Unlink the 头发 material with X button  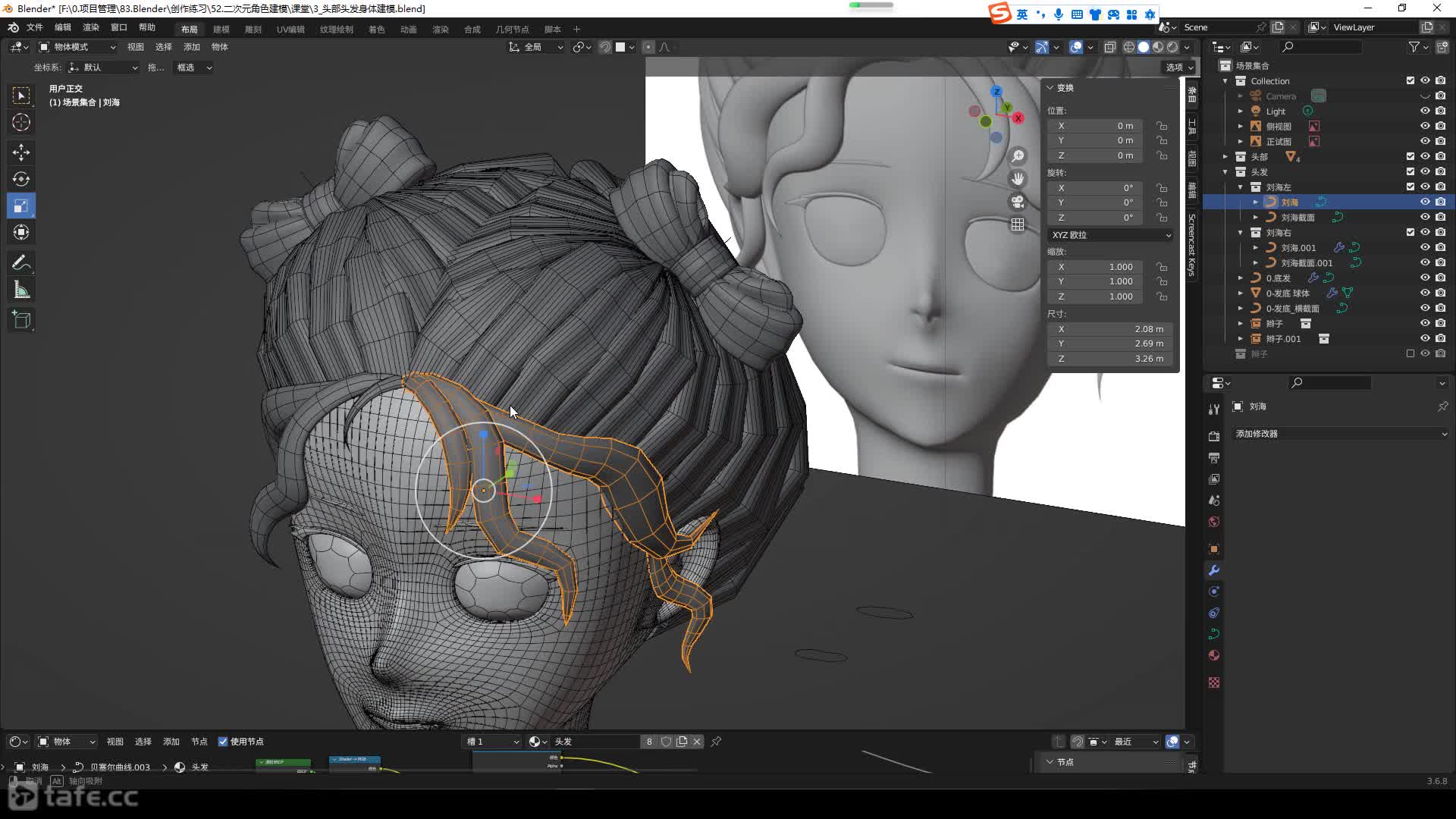click(x=697, y=742)
